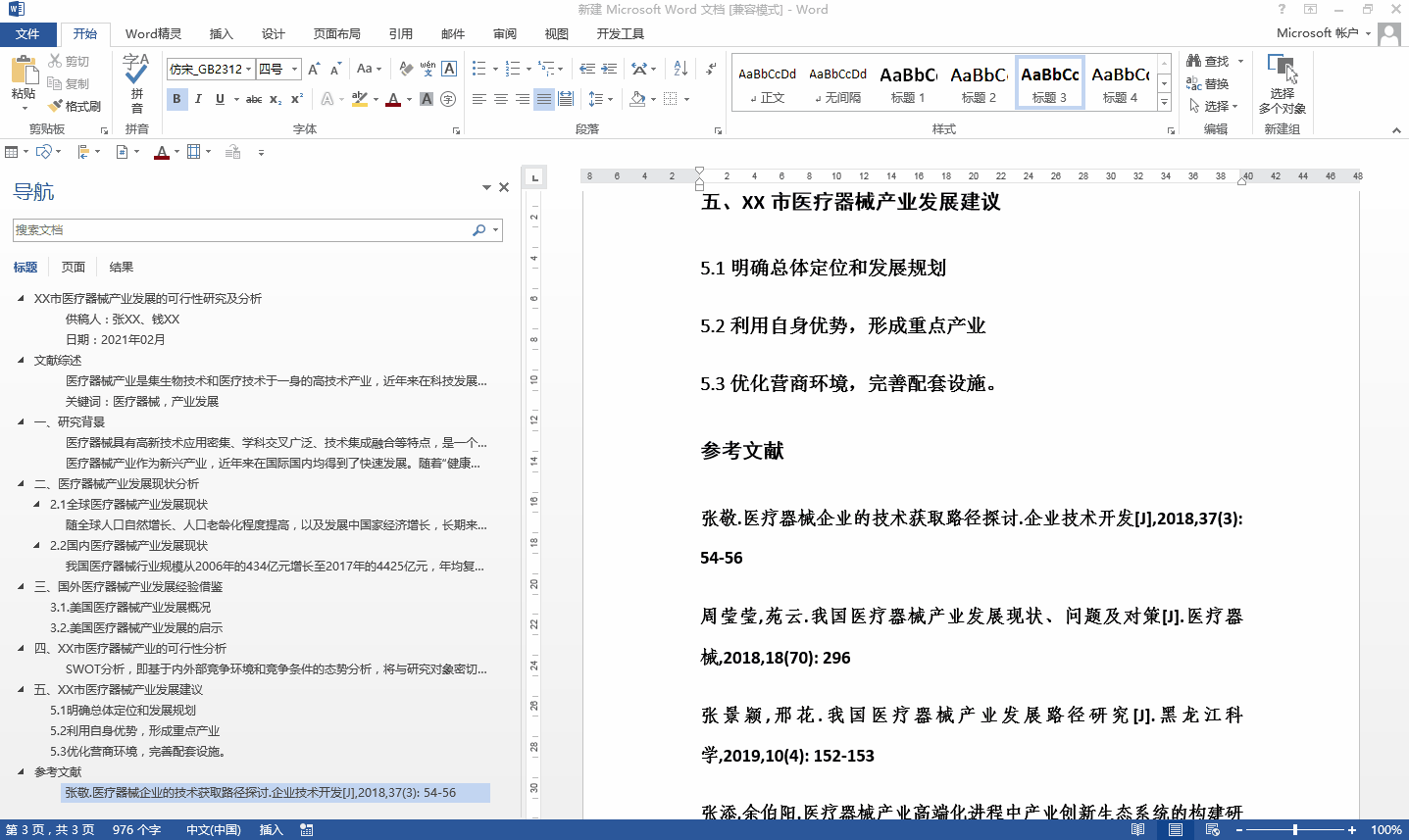Toggle character shading
This screenshot has height=840, width=1409.
click(x=426, y=99)
